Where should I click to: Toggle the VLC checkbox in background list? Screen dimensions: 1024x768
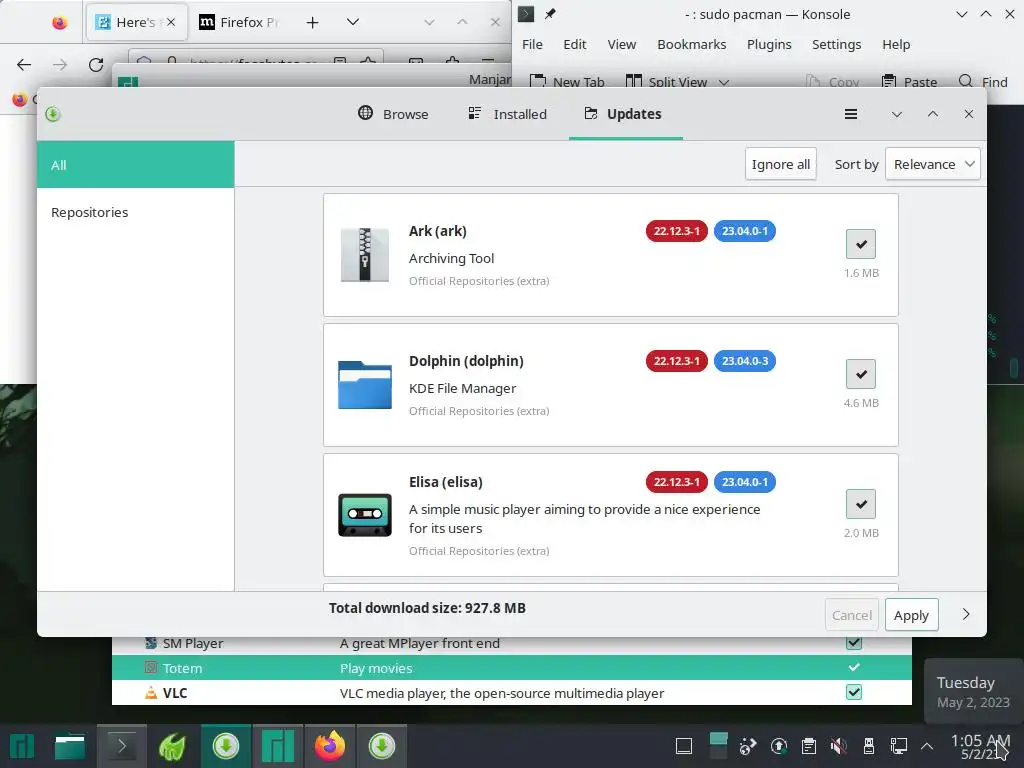click(x=854, y=692)
